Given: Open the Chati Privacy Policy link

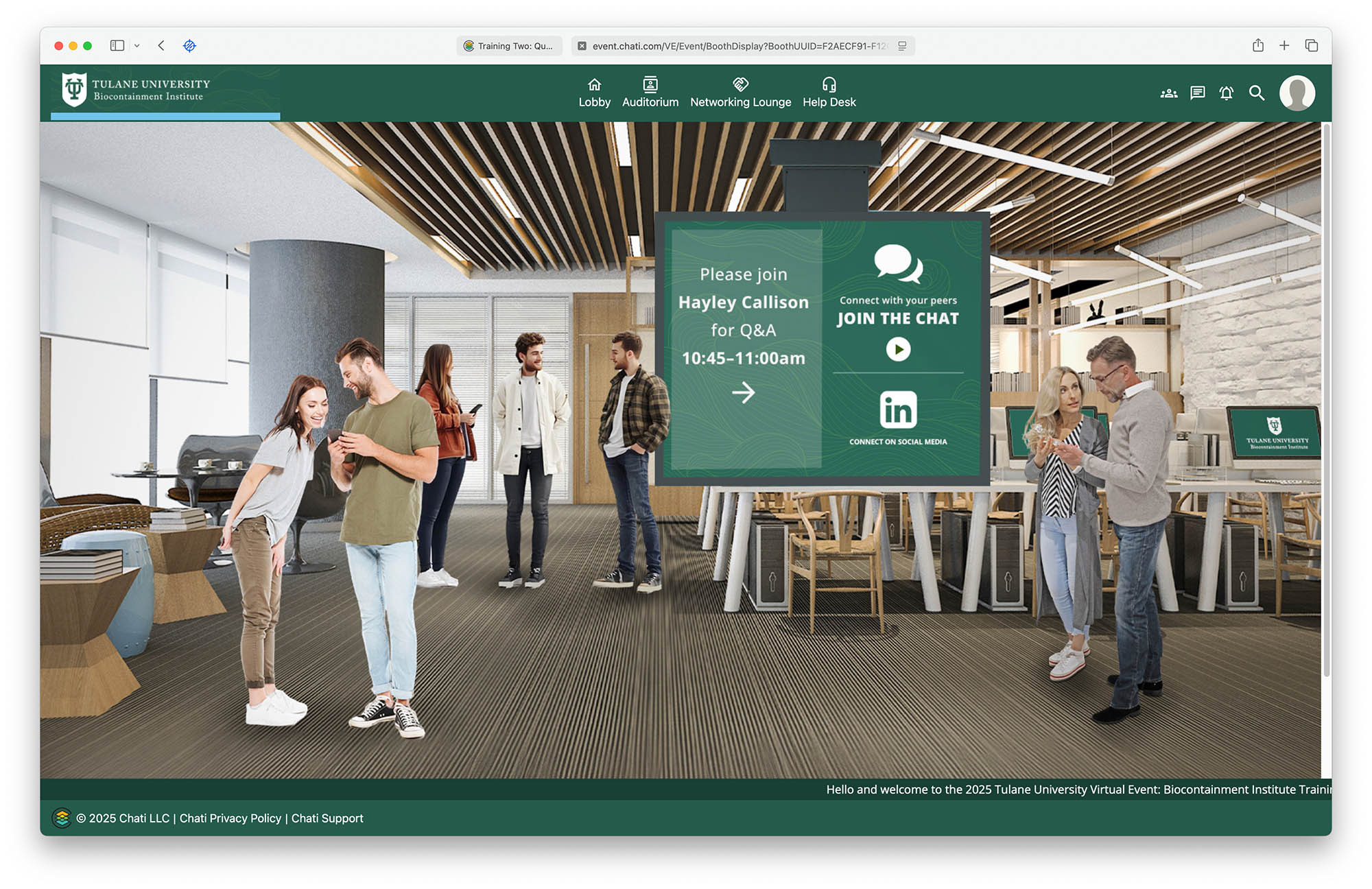Looking at the screenshot, I should (x=230, y=818).
